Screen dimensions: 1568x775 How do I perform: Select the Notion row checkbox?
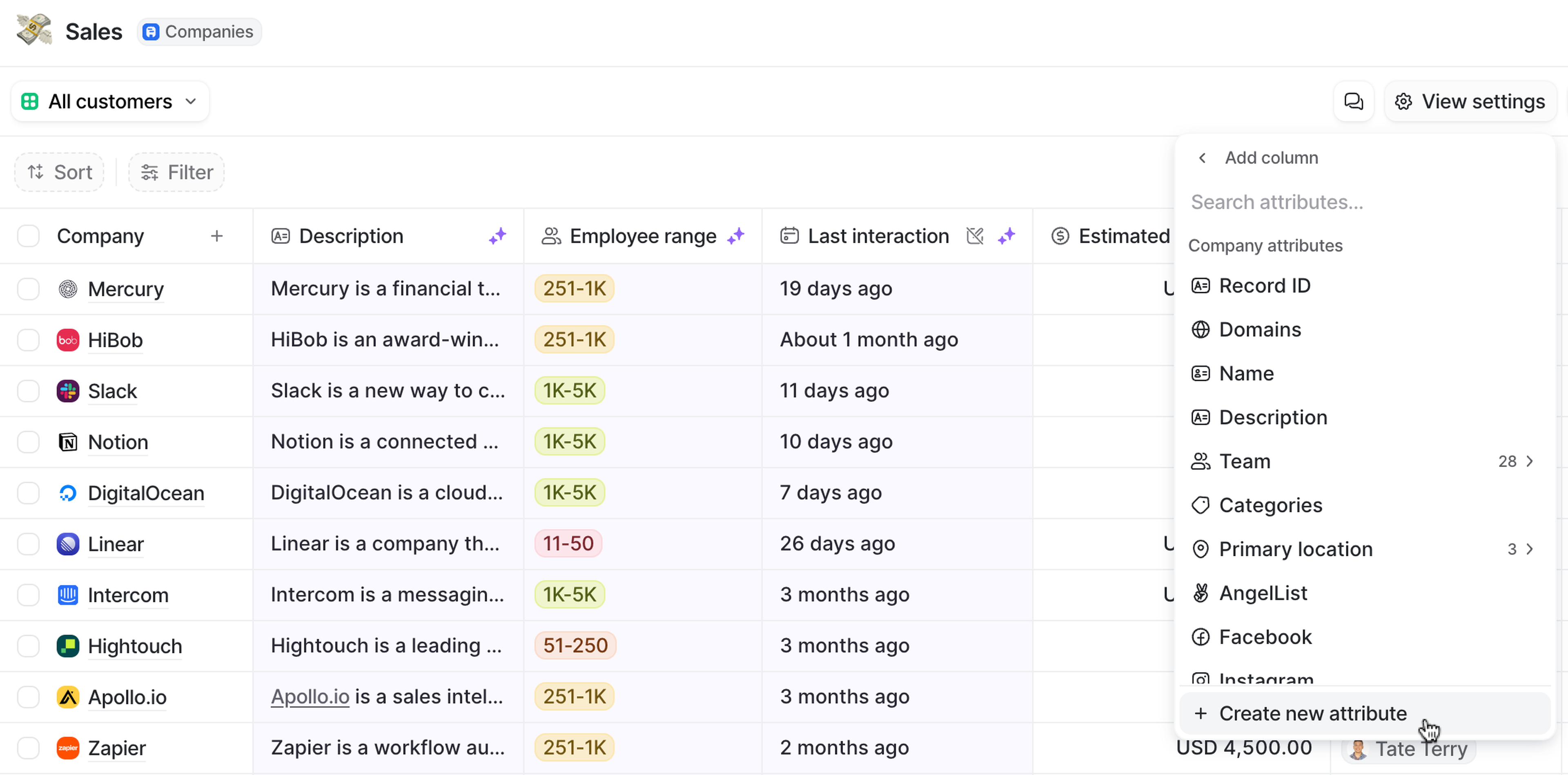point(28,442)
